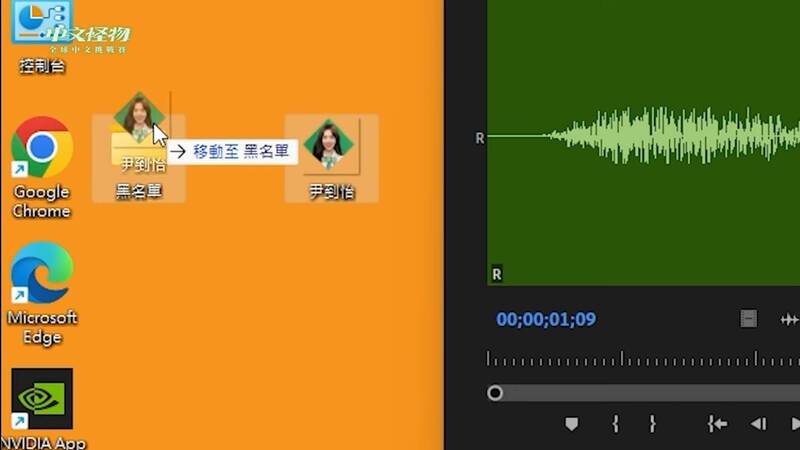Click on the source monitor time ruler
The width and height of the screenshot is (800, 450).
coord(640,359)
